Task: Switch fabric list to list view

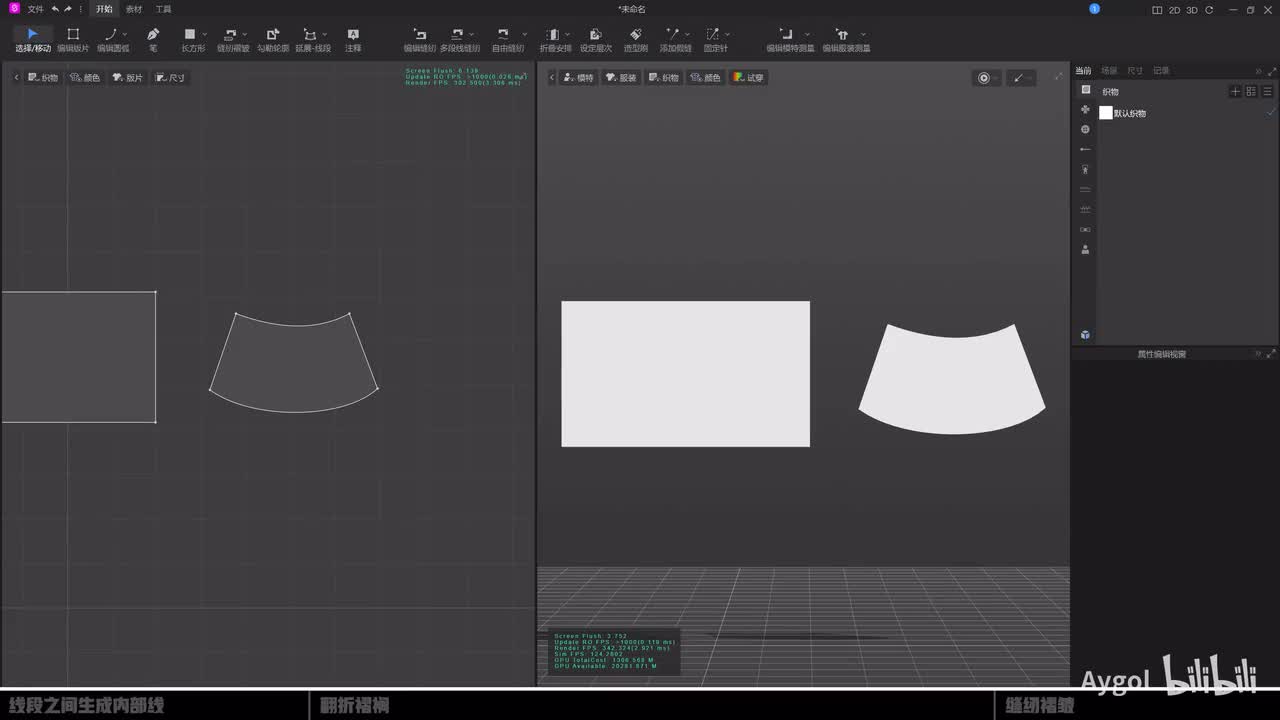Action: (1267, 91)
